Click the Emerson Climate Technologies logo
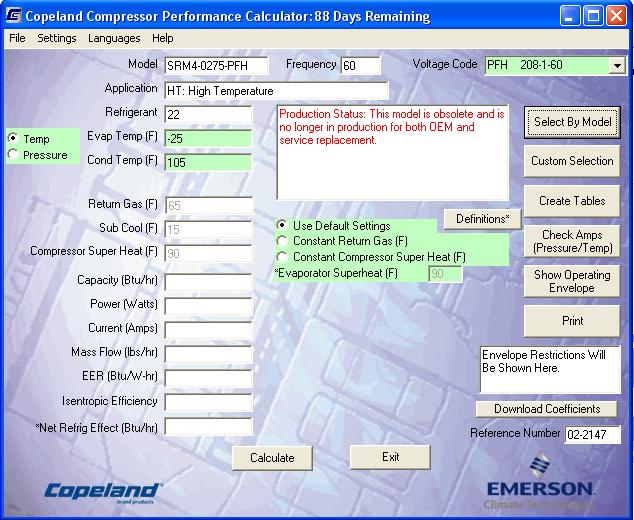 540,482
